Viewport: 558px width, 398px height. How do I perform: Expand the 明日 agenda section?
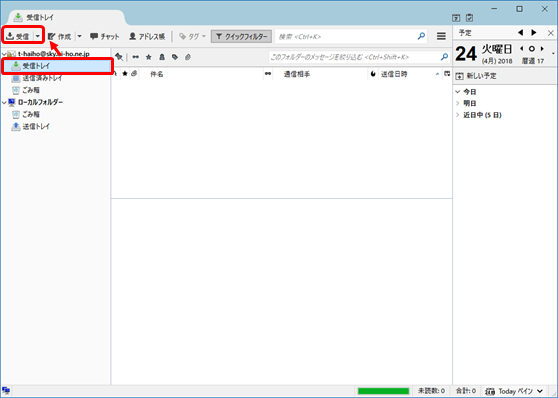458,103
